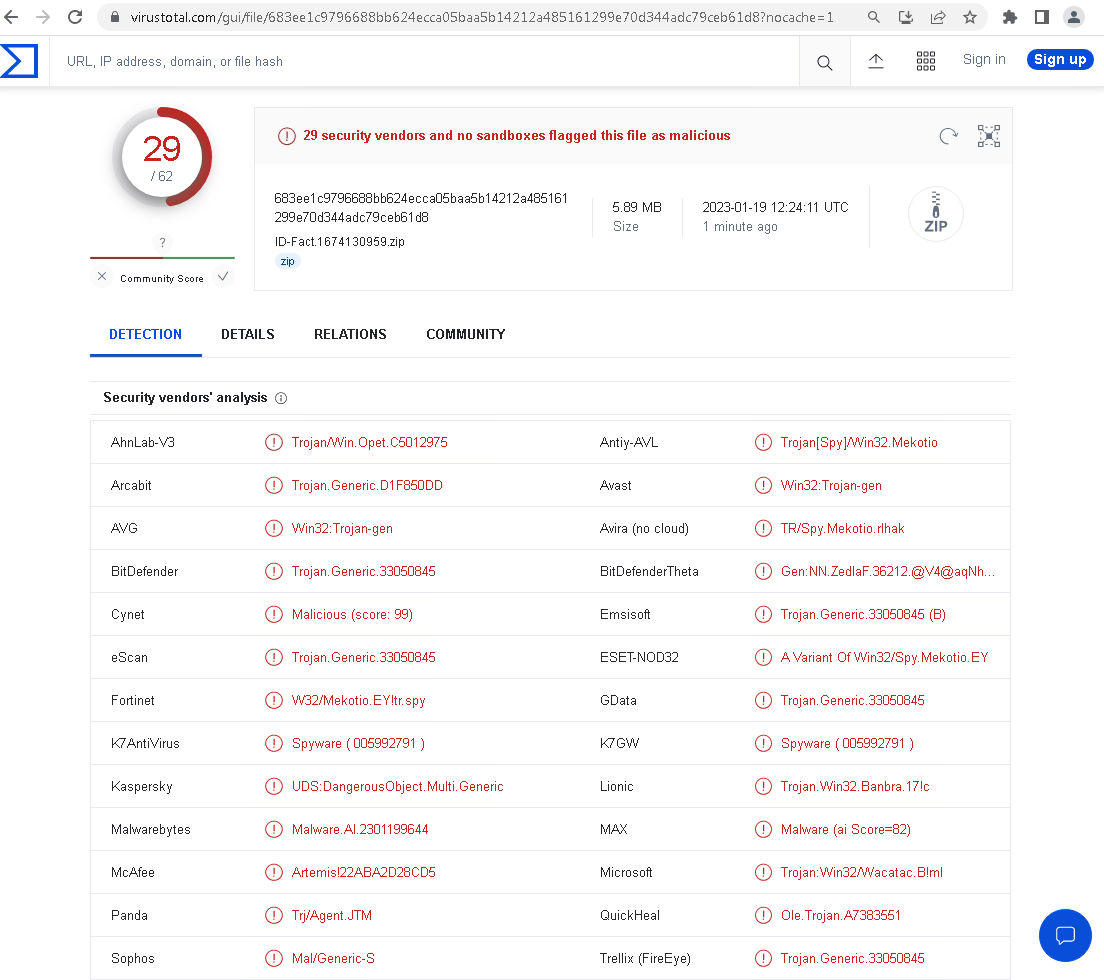Vote malicious with community score X
1104x980 pixels.
102,277
